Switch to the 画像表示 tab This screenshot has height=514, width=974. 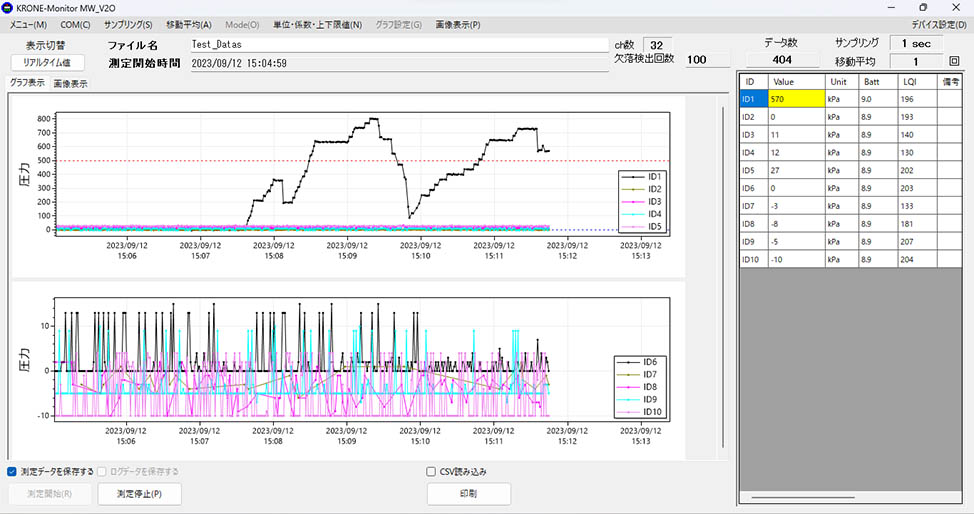pos(70,83)
